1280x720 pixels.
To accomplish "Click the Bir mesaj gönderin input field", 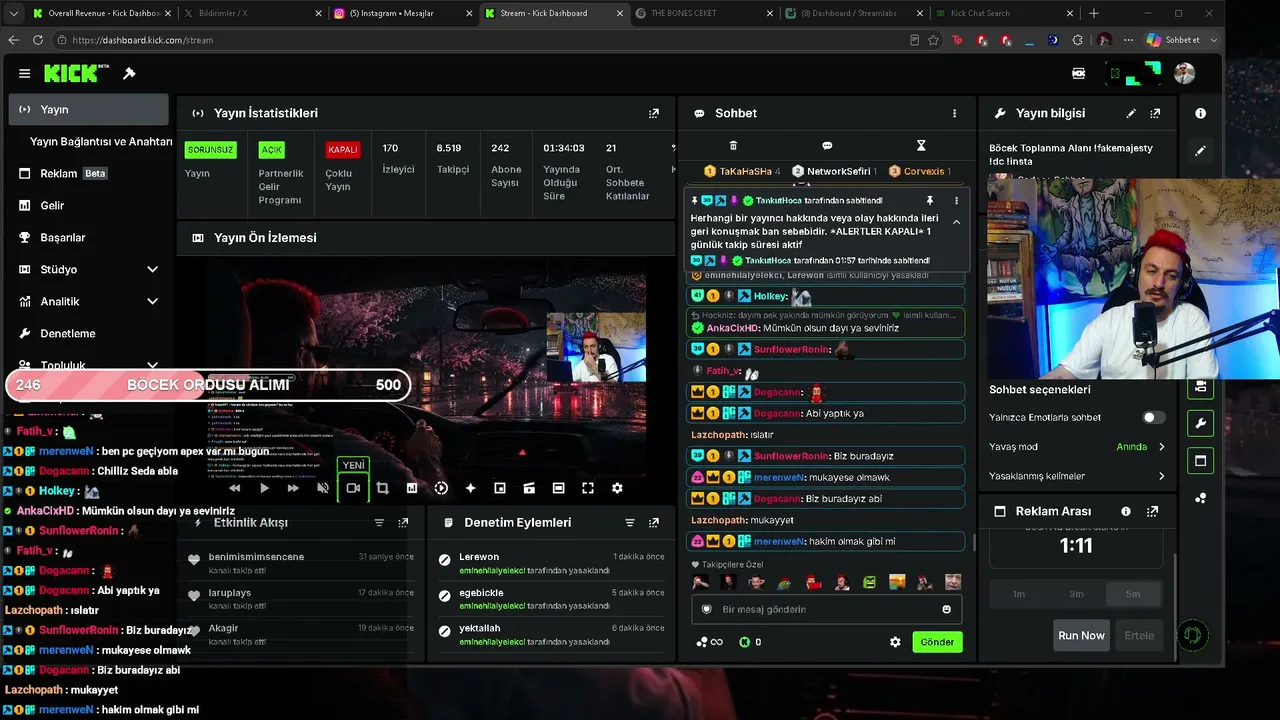I will pos(827,609).
